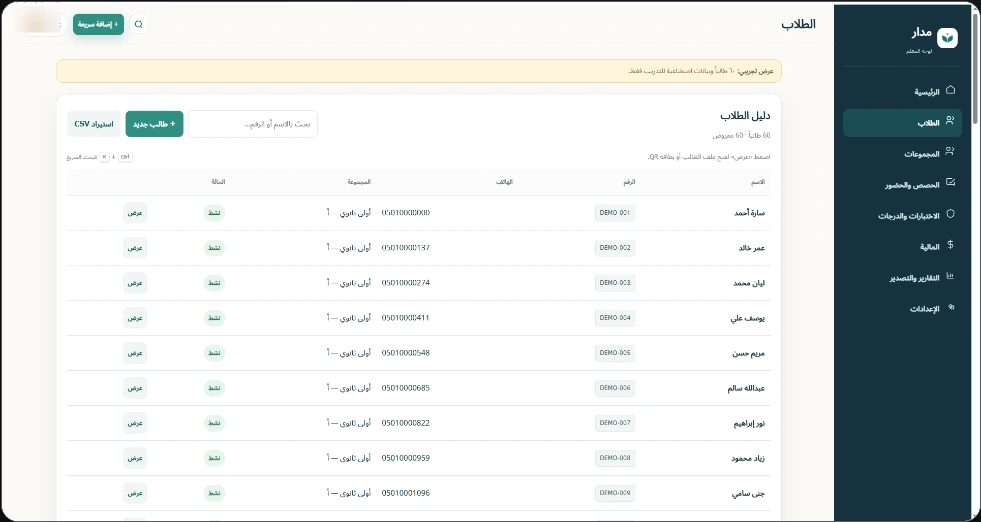Open الحصص والحضور from the sidebar
The image size is (981, 522).
(x=902, y=185)
